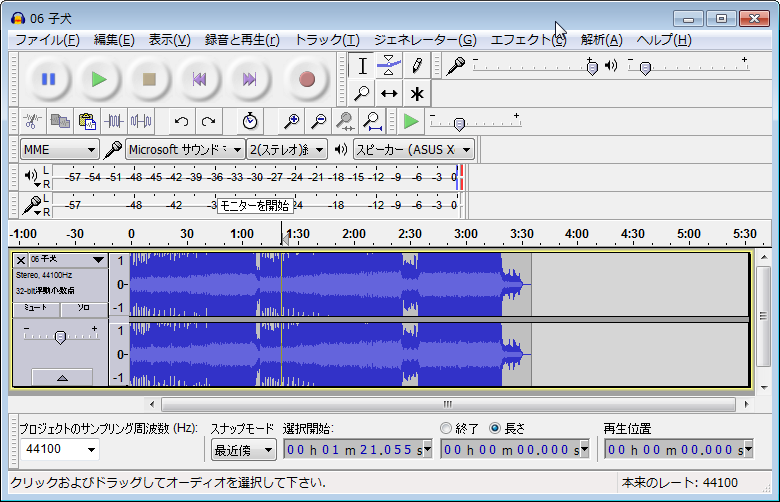This screenshot has height=502, width=780.
Task: Click the Play-at-speed green arrow
Action: [411, 121]
